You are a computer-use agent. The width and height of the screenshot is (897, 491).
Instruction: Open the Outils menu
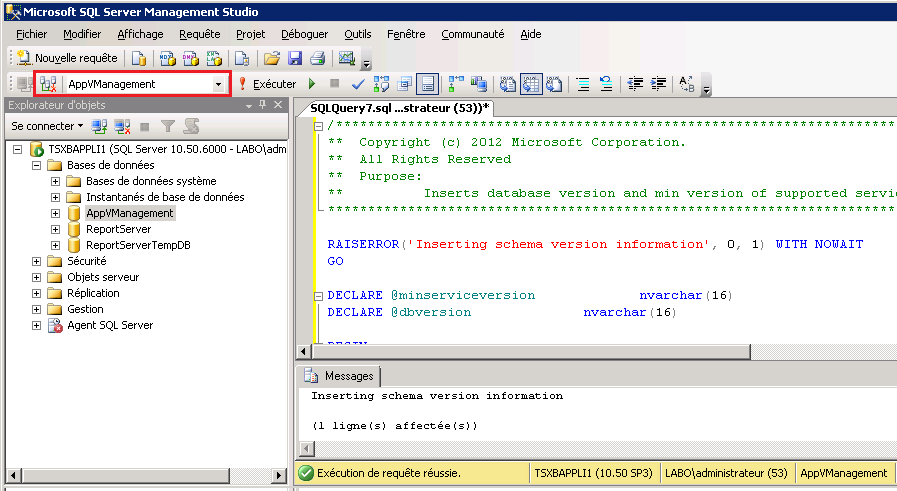click(x=358, y=34)
